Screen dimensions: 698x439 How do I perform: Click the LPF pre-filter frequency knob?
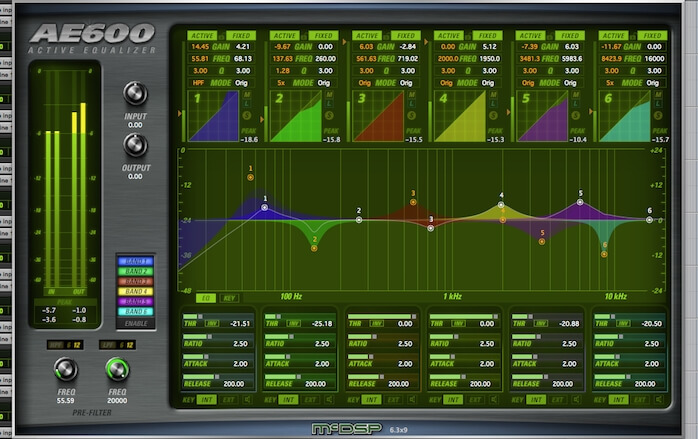pos(119,370)
